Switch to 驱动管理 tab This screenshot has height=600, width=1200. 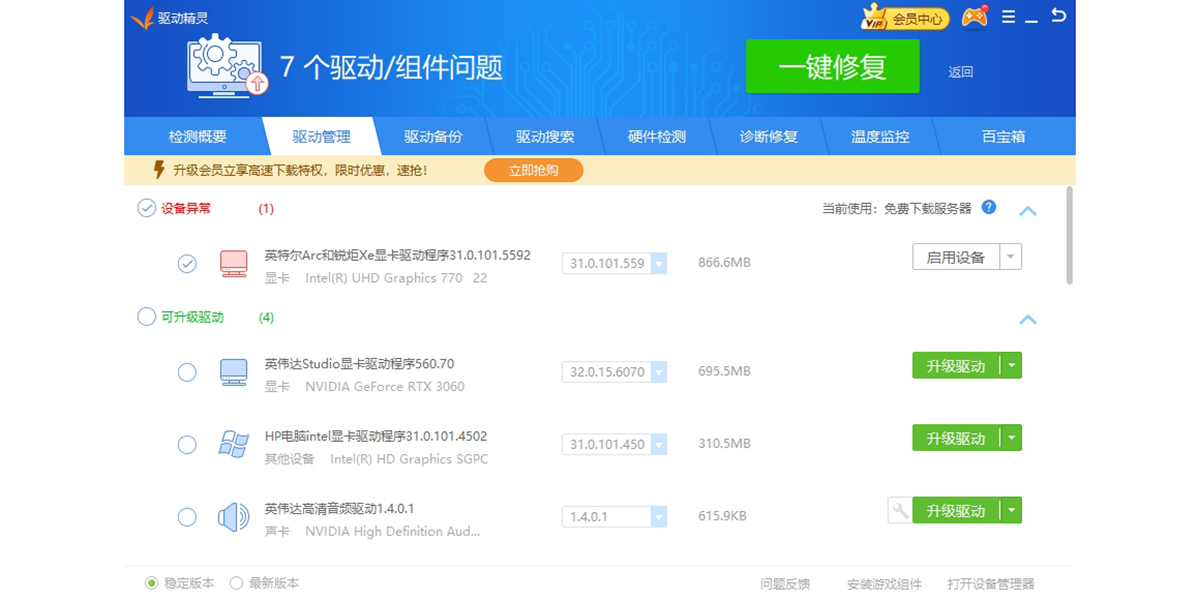pyautogui.click(x=321, y=136)
